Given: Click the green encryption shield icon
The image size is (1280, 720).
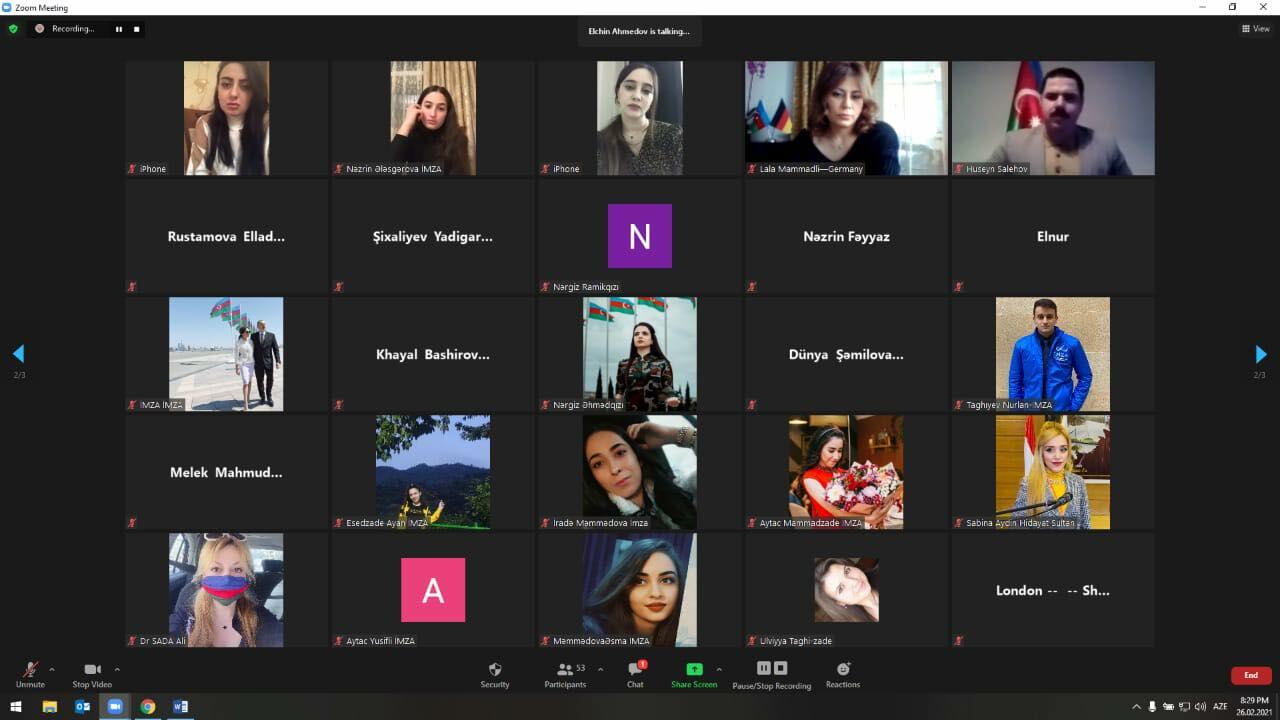Looking at the screenshot, I should (x=13, y=29).
